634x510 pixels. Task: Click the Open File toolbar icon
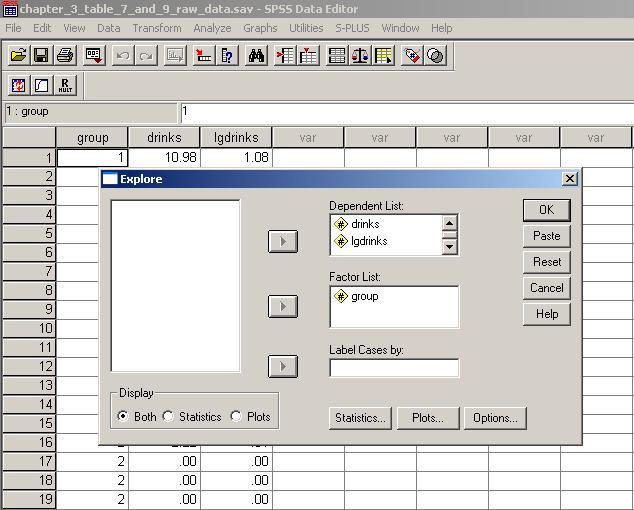tap(18, 55)
